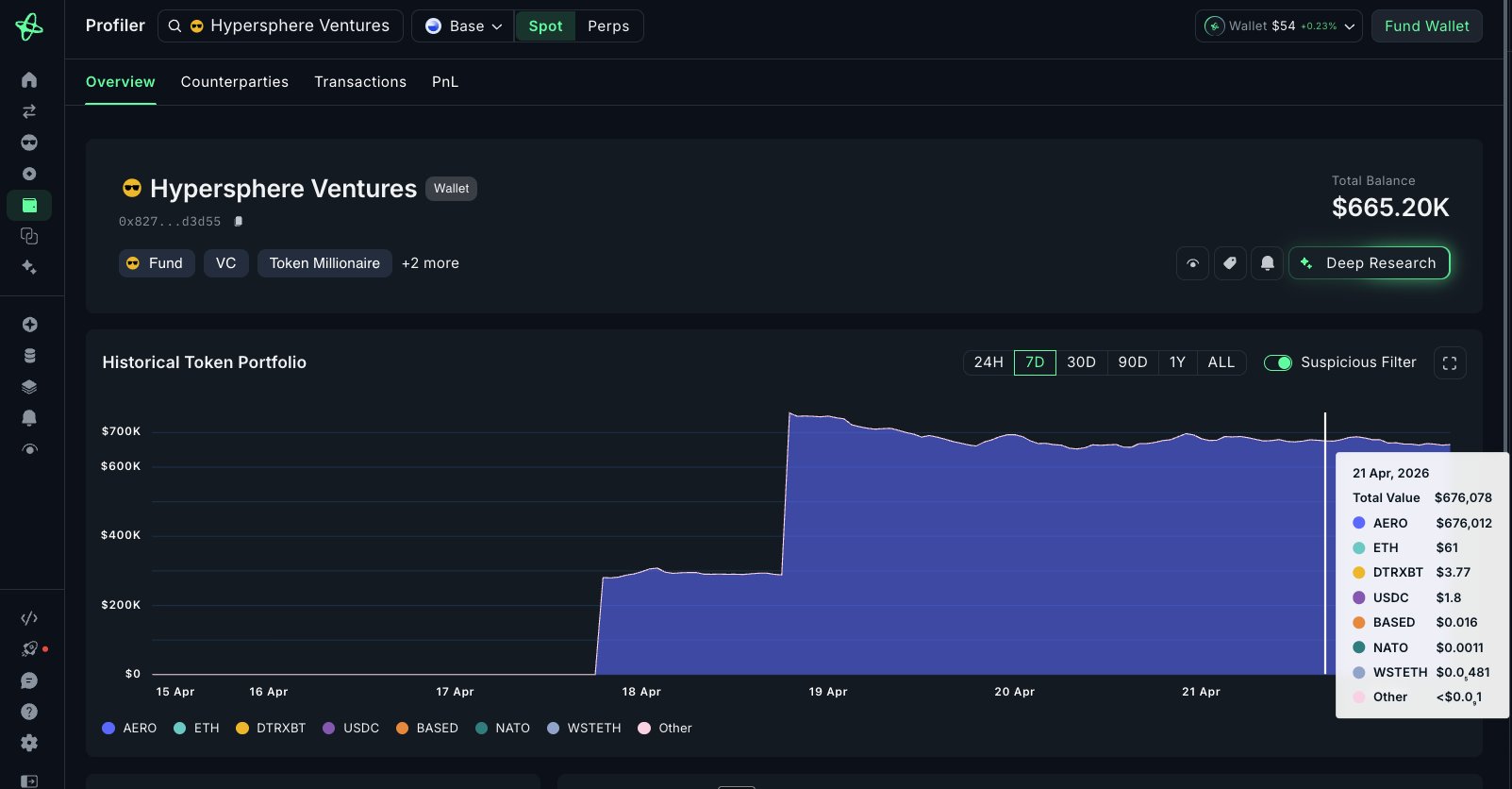Image resolution: width=1512 pixels, height=789 pixels.
Task: Click the bell alert icon beside Deep Research
Action: click(x=1267, y=263)
